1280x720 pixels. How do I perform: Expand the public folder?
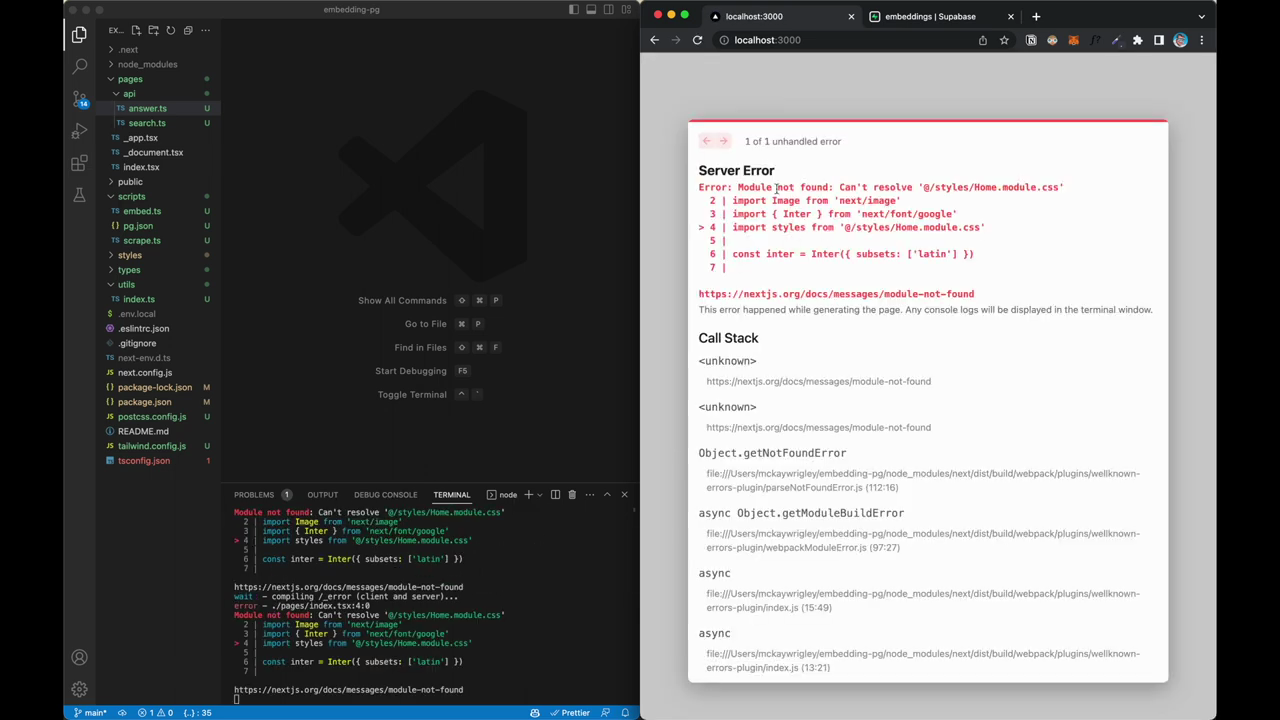pos(130,182)
